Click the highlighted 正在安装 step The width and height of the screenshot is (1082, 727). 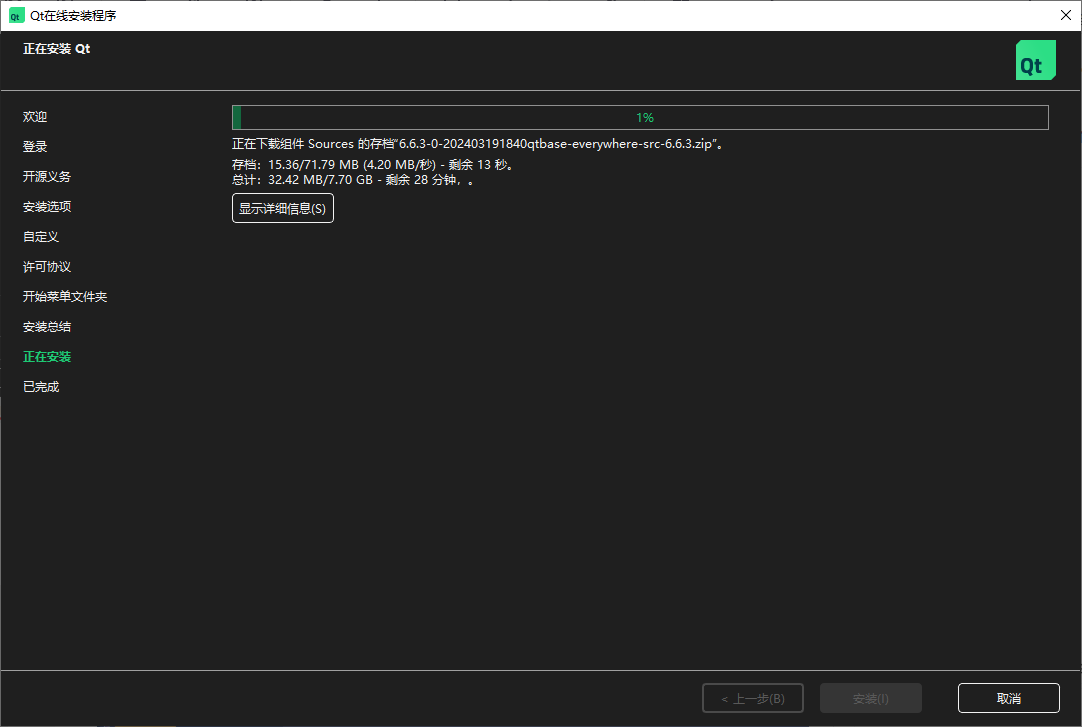(x=44, y=356)
